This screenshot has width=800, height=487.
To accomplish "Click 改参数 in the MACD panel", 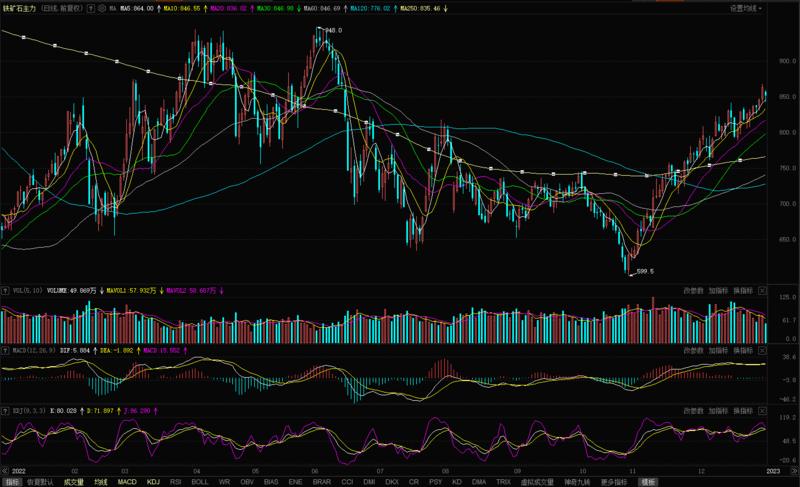I will [693, 351].
